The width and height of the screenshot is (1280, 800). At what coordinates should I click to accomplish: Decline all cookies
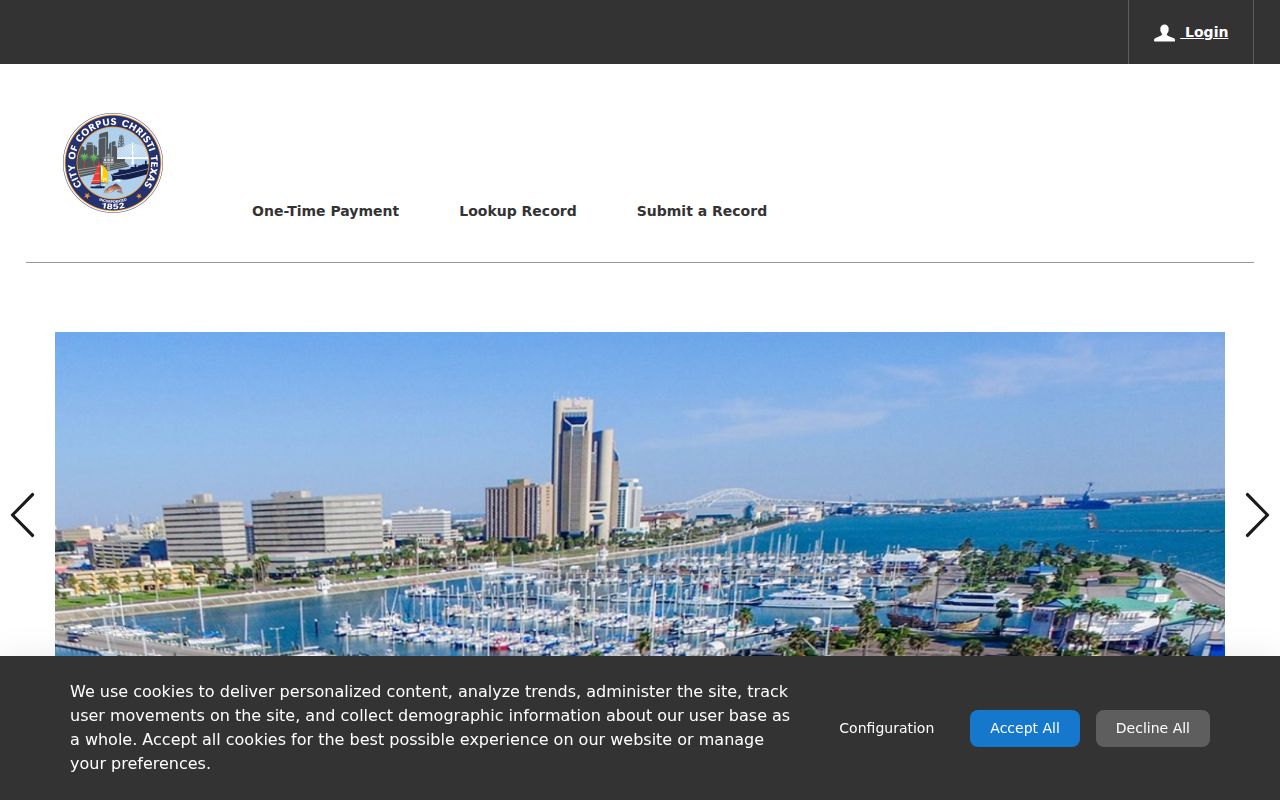(1153, 728)
